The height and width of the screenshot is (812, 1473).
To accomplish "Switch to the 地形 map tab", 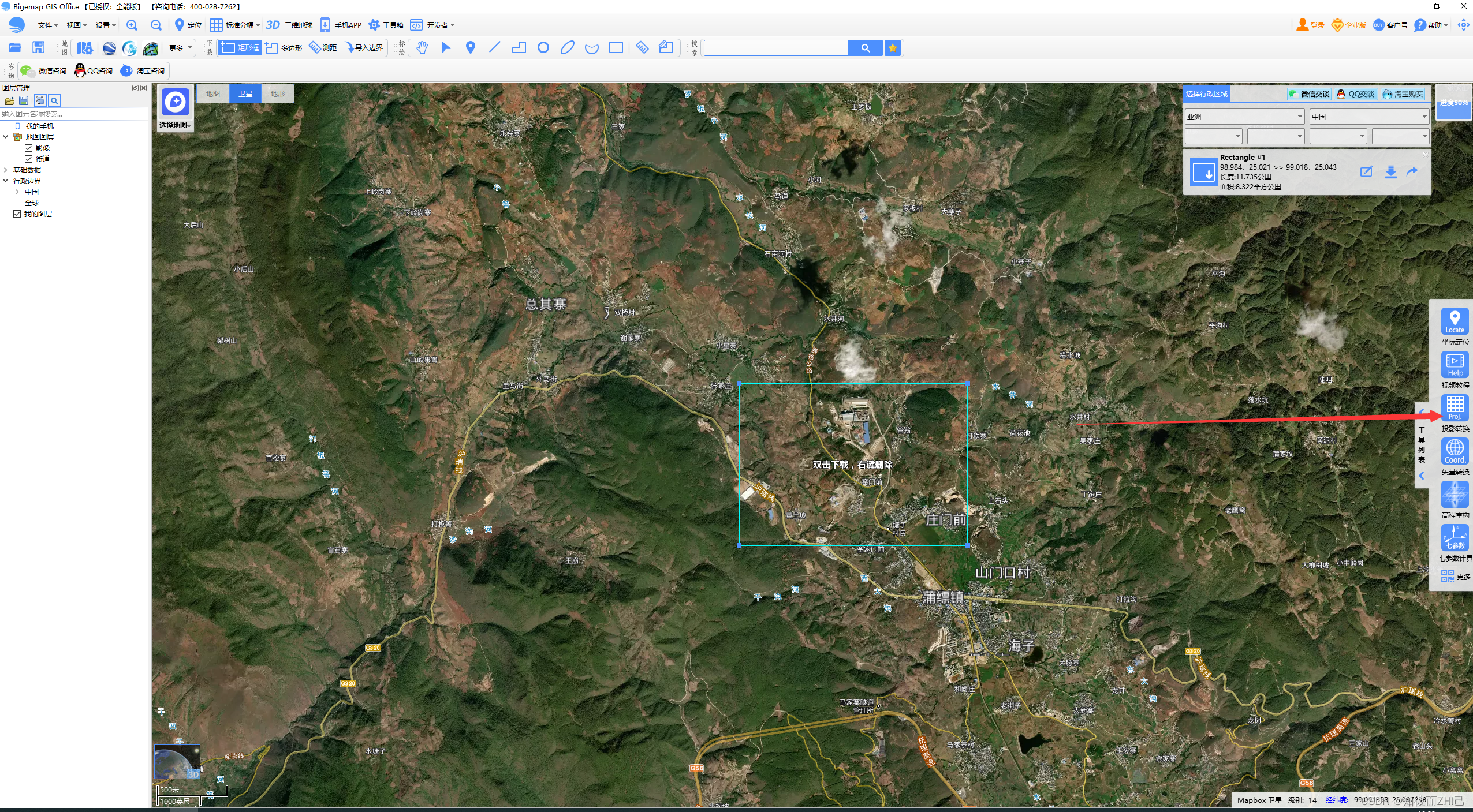I will pyautogui.click(x=278, y=94).
